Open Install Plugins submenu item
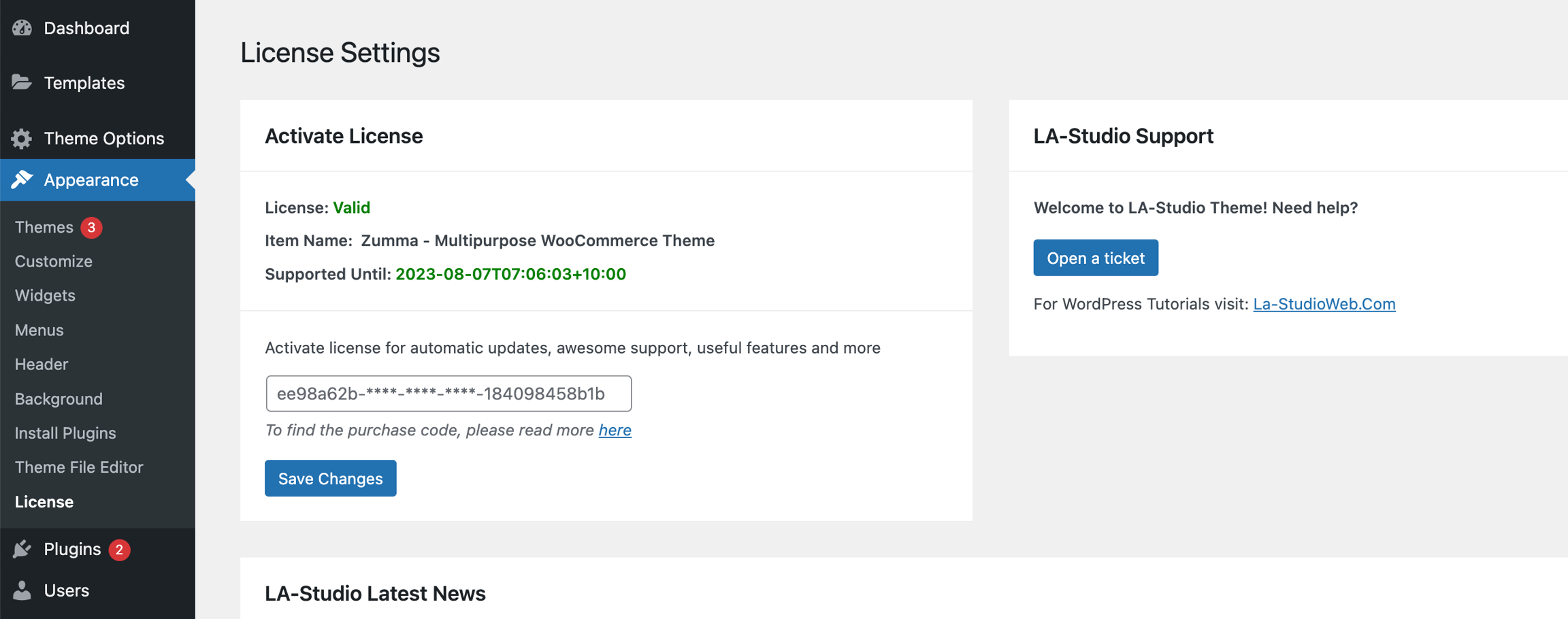Screen dimensions: 1568x619 pyautogui.click(x=65, y=433)
